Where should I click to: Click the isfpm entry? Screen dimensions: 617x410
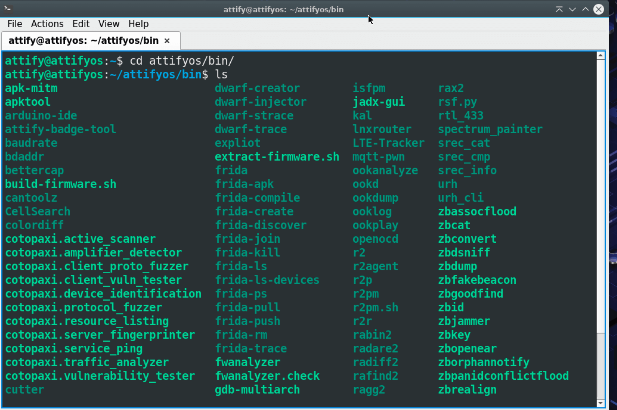click(x=369, y=88)
